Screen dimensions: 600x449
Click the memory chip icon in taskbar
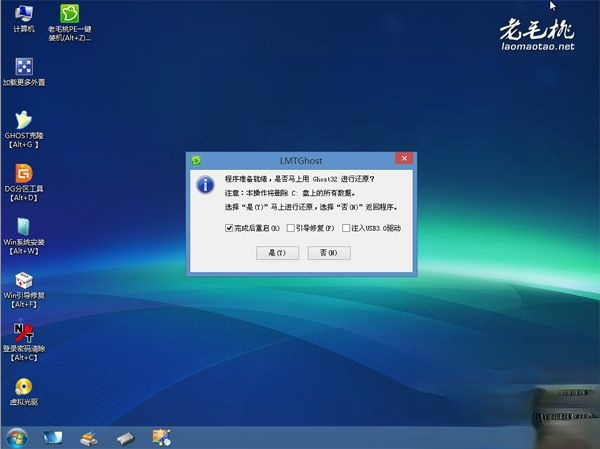click(x=126, y=438)
